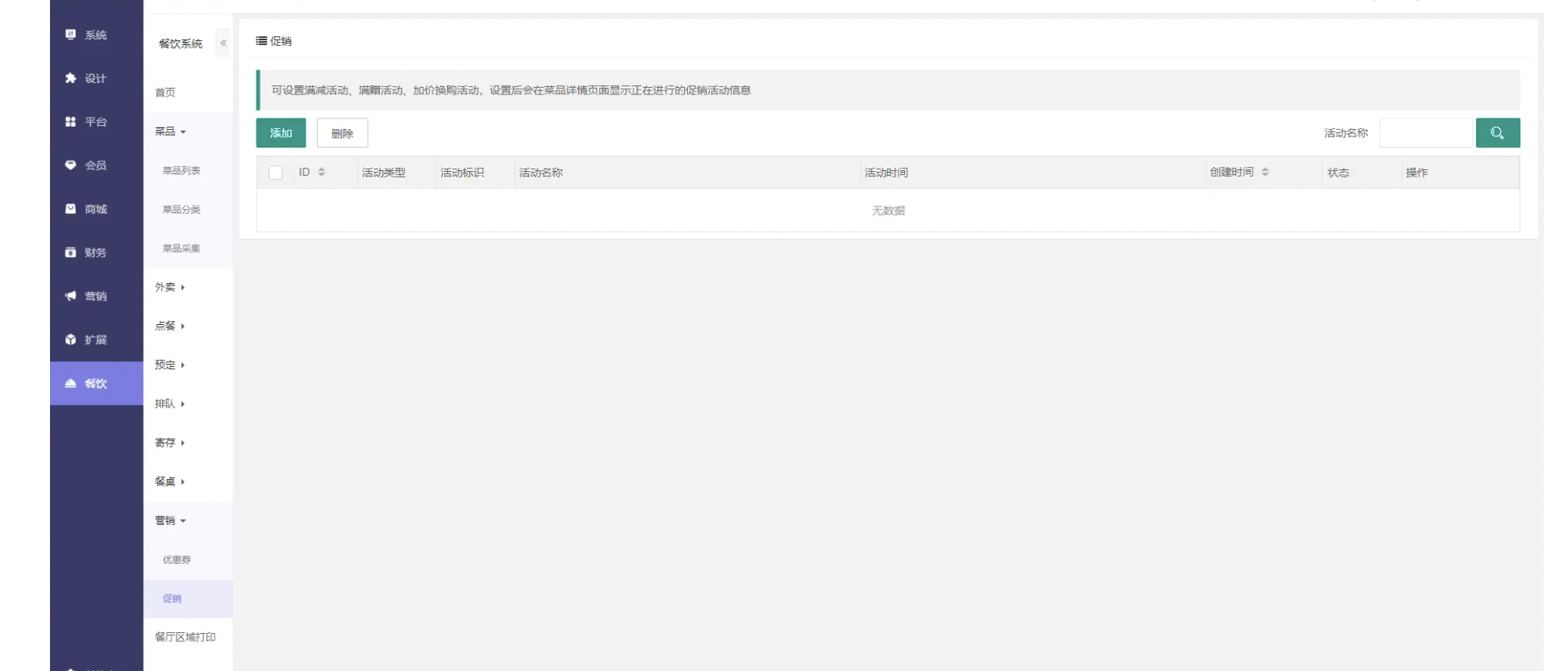Select the 餐饮 section icon
The image size is (1568, 671).
point(70,383)
